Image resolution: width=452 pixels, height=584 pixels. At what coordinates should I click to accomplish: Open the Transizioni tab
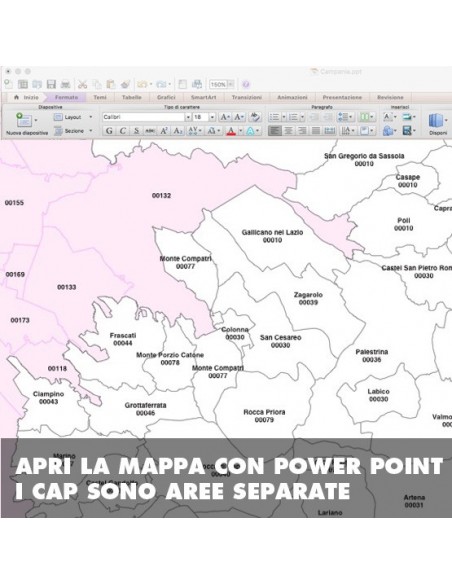pos(246,98)
